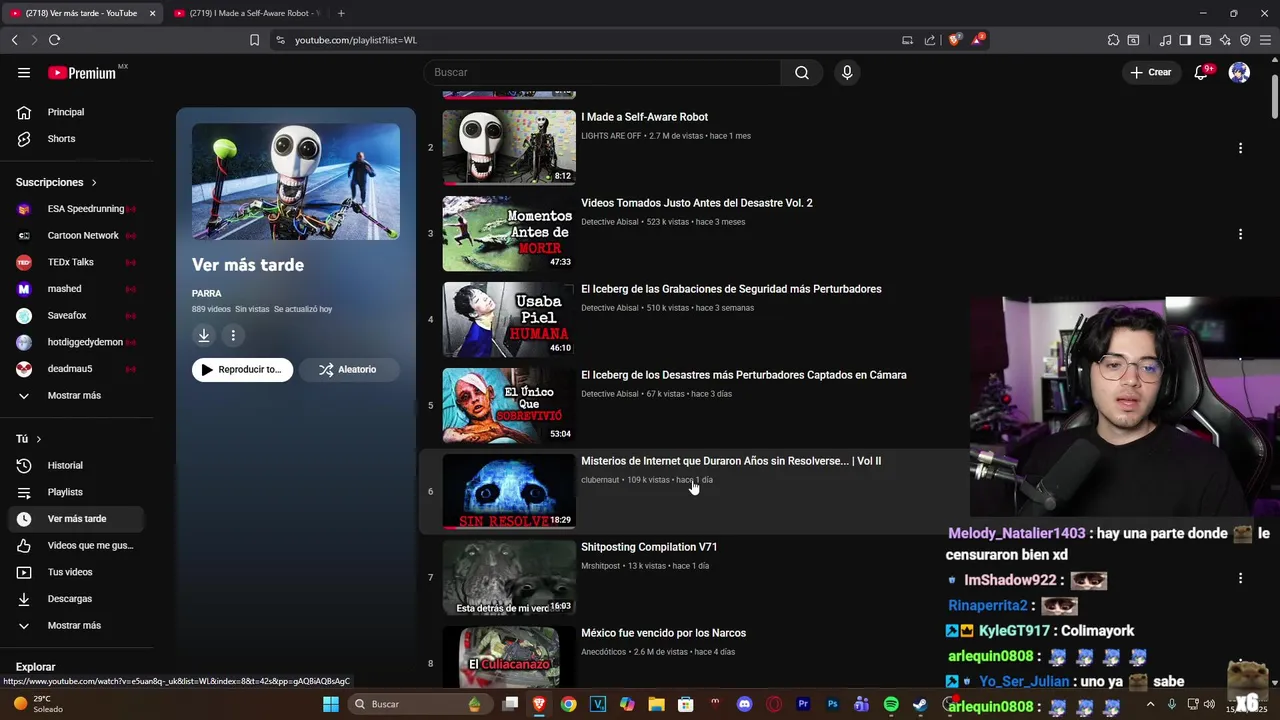
Task: Open México fue vencido por los Narcos
Action: (x=663, y=633)
